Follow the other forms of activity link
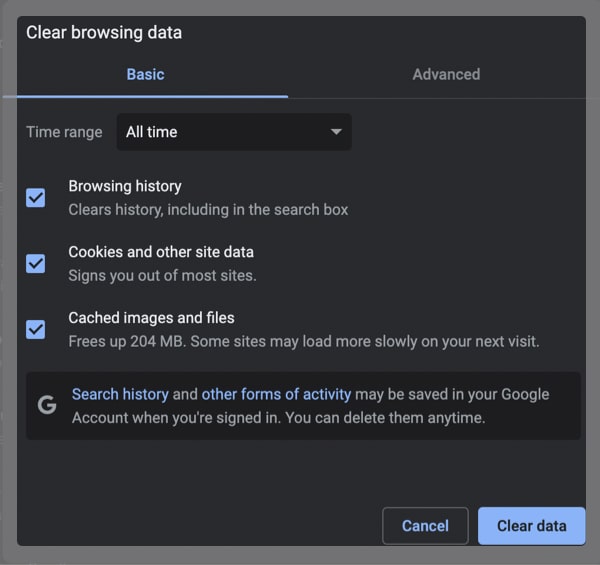Screen dimensions: 600x565 tap(276, 394)
